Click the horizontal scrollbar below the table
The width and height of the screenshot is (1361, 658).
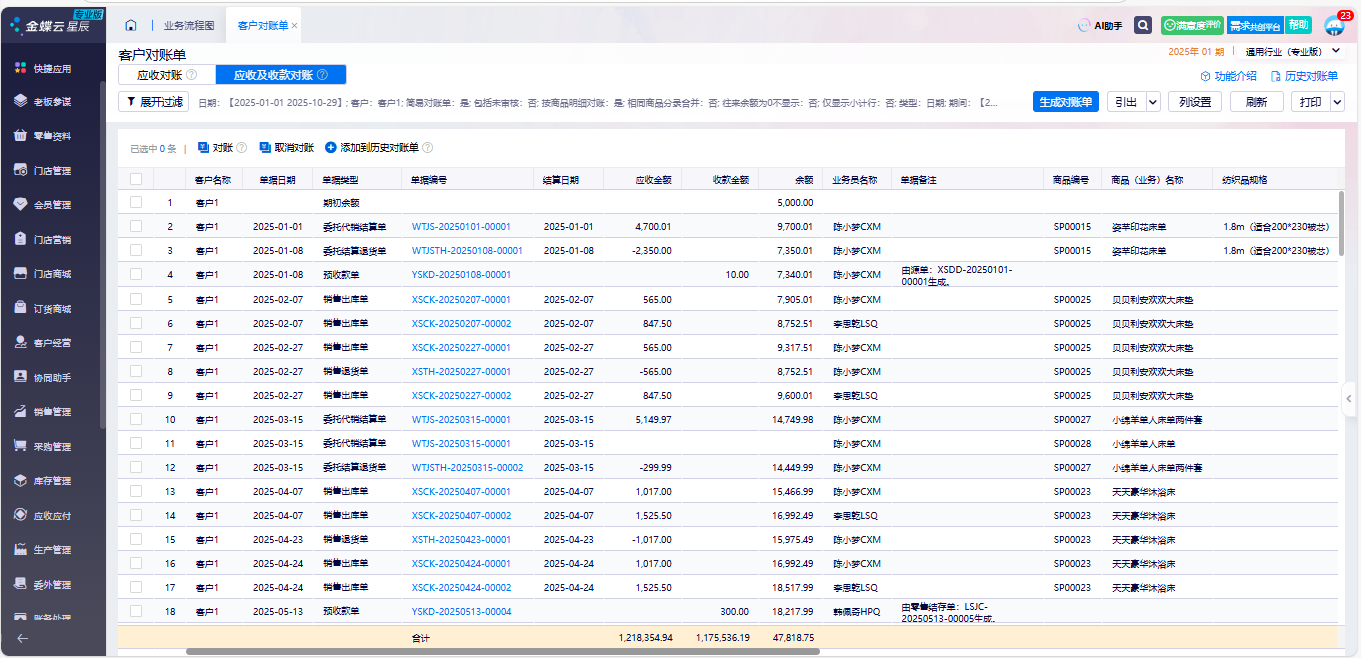tap(500, 651)
